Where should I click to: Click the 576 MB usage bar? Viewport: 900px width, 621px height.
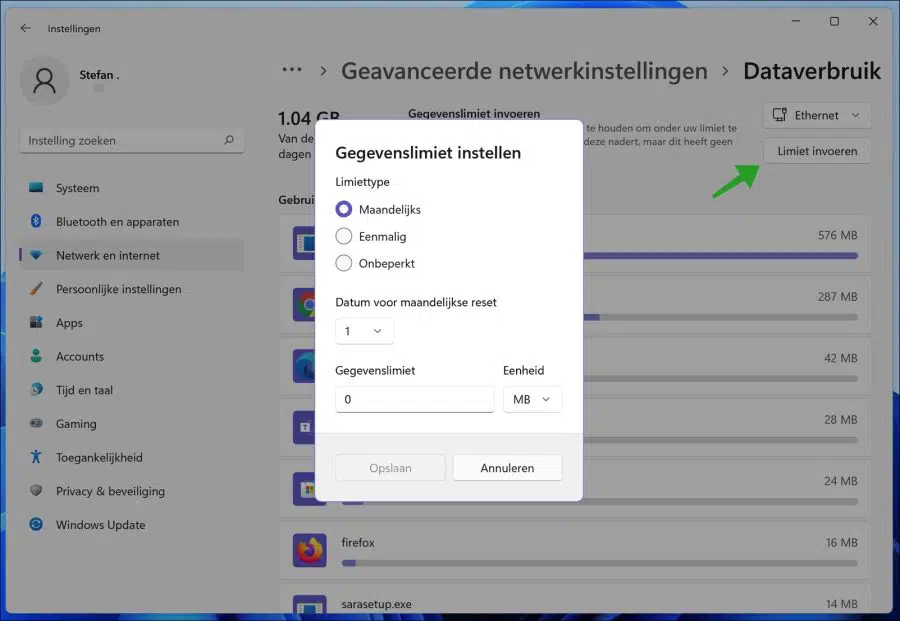coord(720,256)
